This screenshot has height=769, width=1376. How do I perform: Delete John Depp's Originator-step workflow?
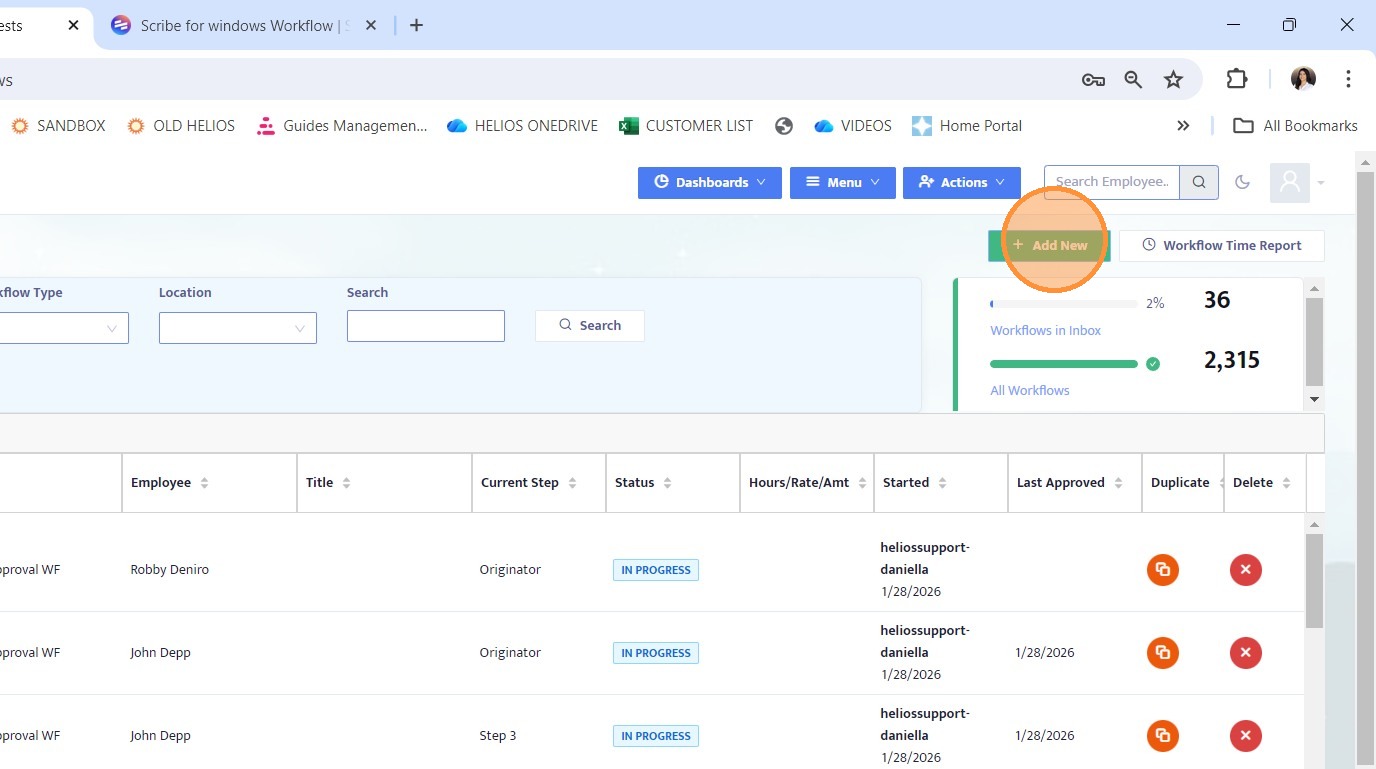[1245, 653]
